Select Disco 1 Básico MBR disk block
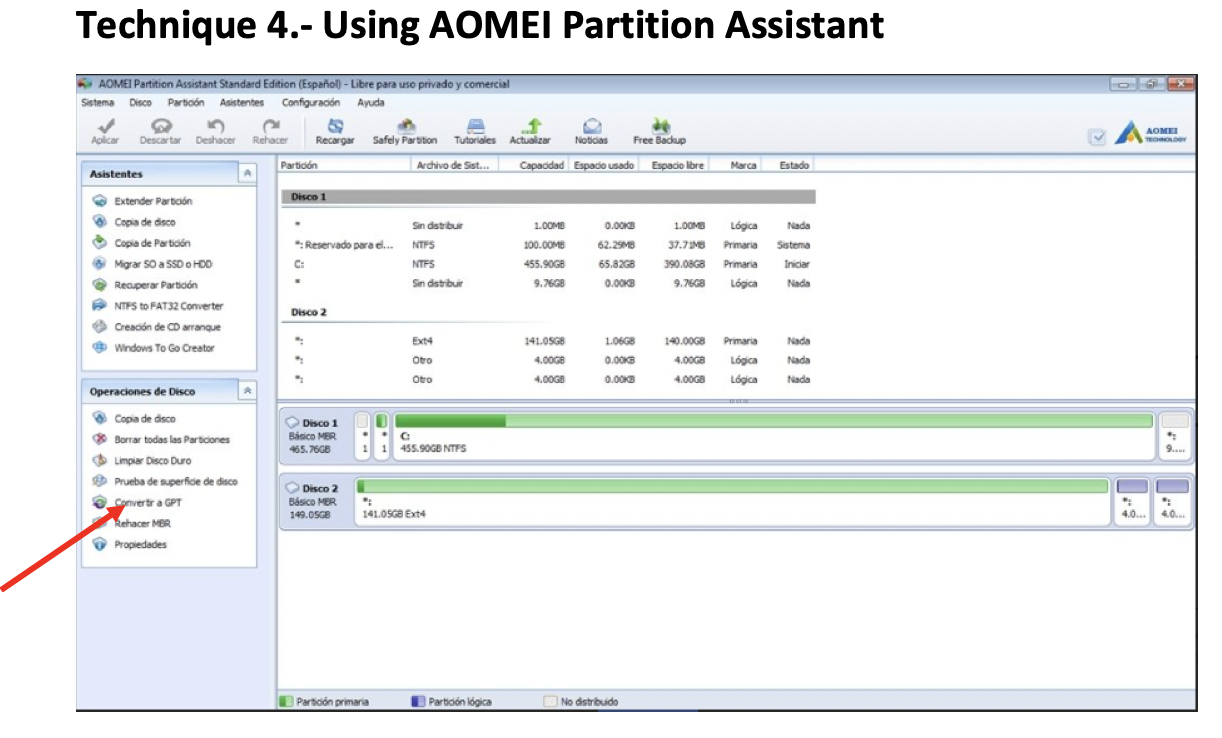The image size is (1222, 738). click(x=315, y=436)
